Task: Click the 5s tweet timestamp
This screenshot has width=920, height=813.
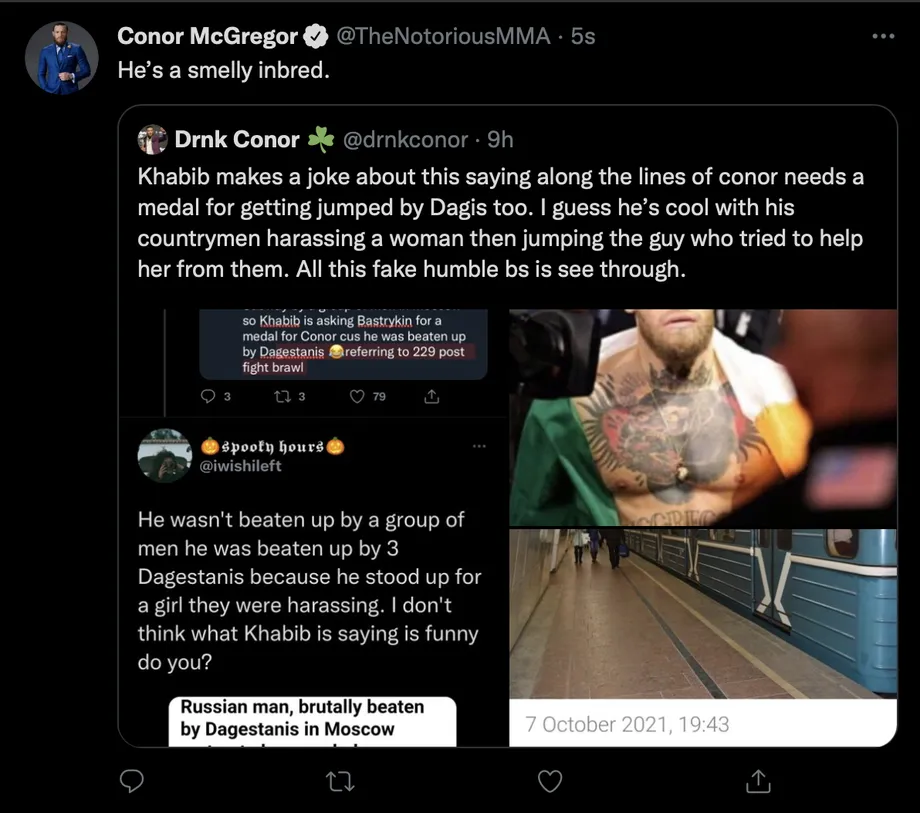Action: [x=583, y=37]
